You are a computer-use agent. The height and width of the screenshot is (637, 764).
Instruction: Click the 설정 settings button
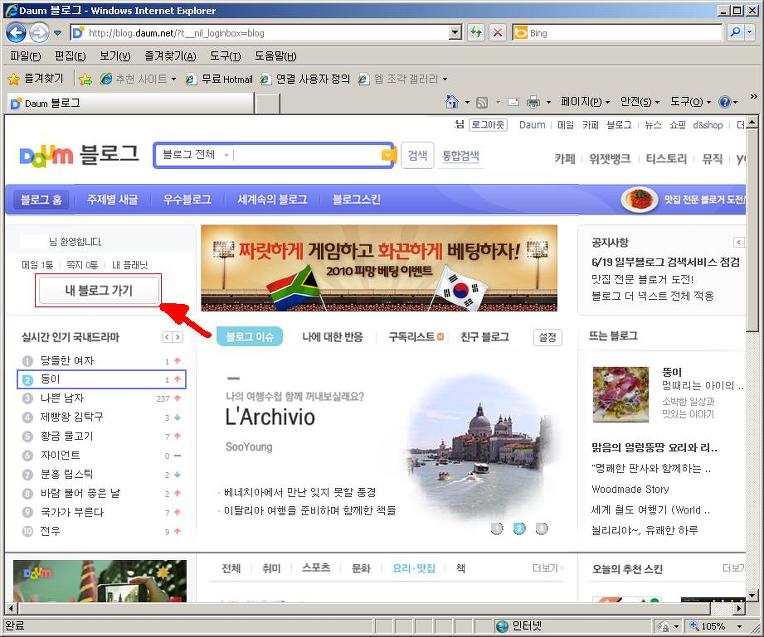tap(548, 337)
